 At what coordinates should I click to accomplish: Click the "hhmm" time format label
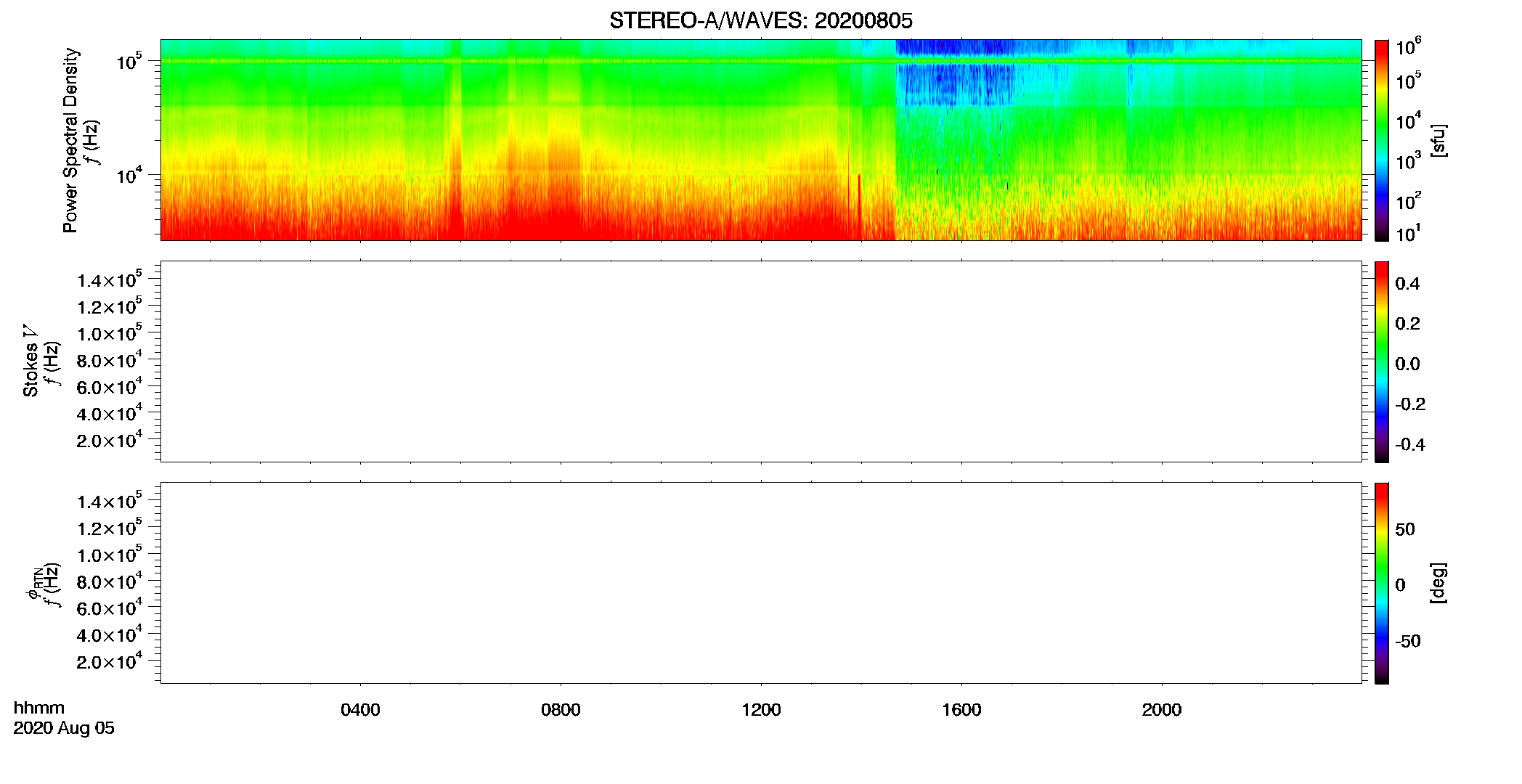[39, 708]
